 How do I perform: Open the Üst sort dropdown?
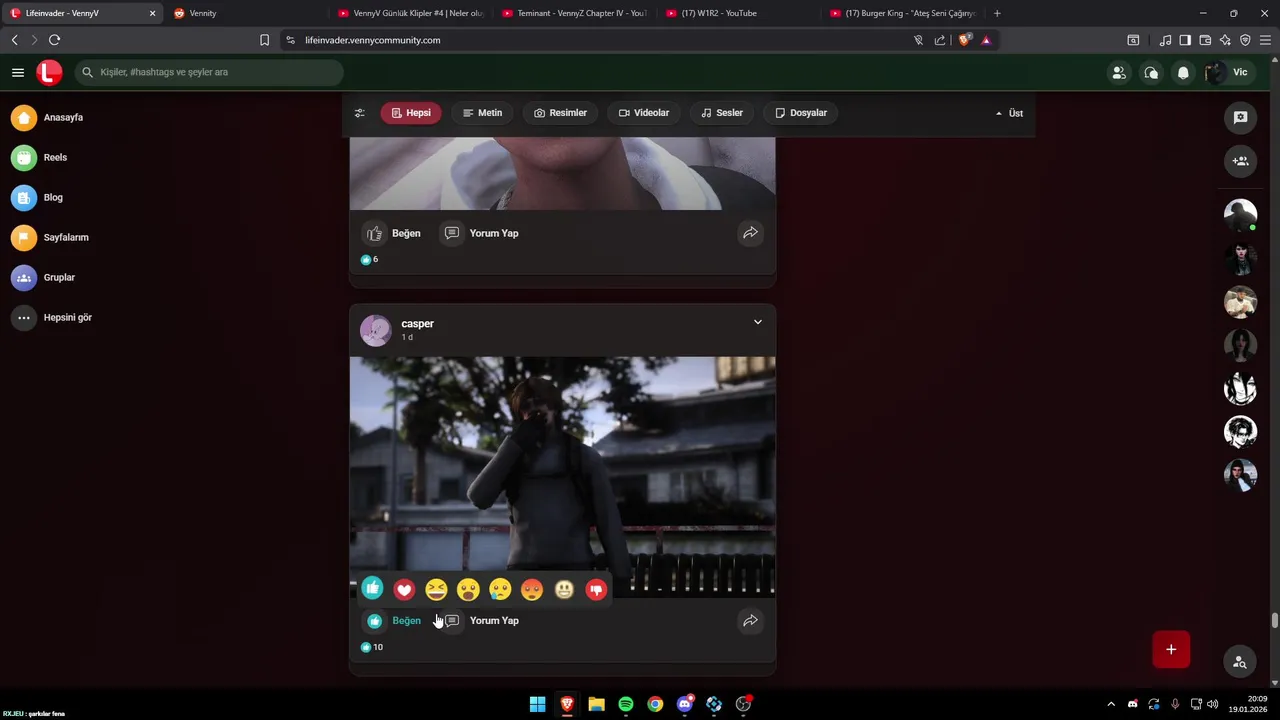coord(1009,113)
